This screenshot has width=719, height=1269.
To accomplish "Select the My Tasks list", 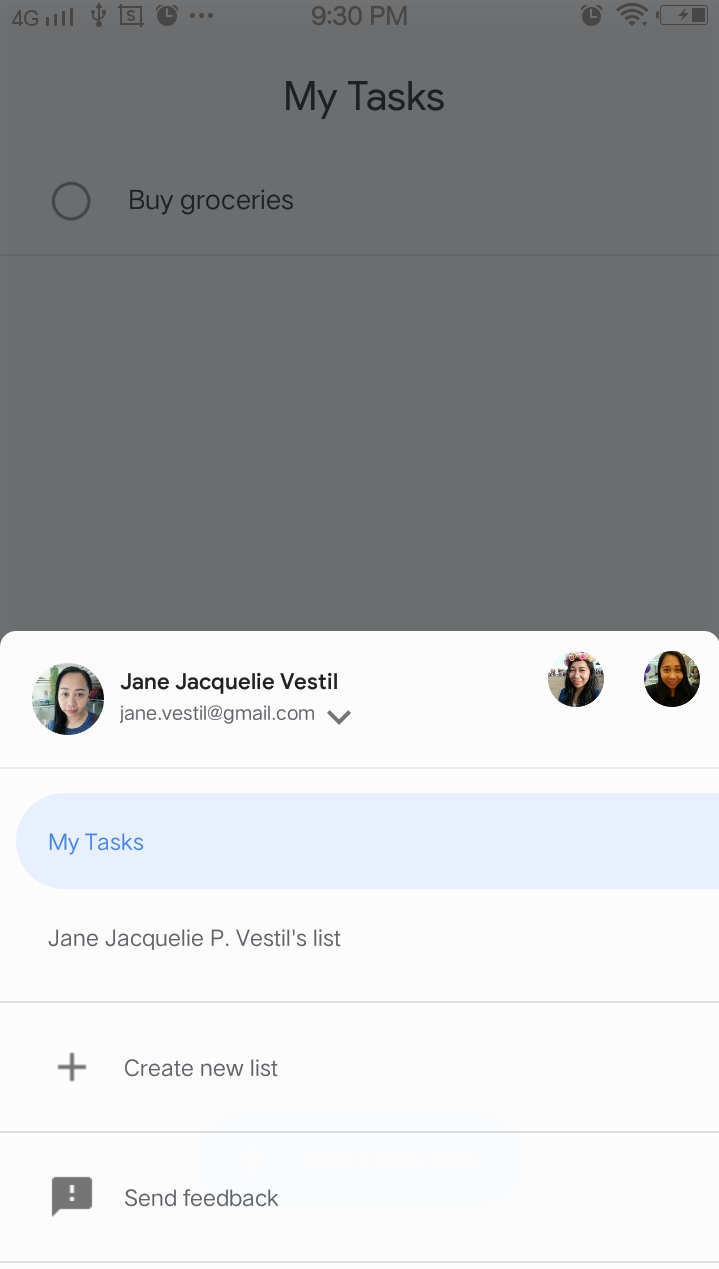I will click(368, 841).
